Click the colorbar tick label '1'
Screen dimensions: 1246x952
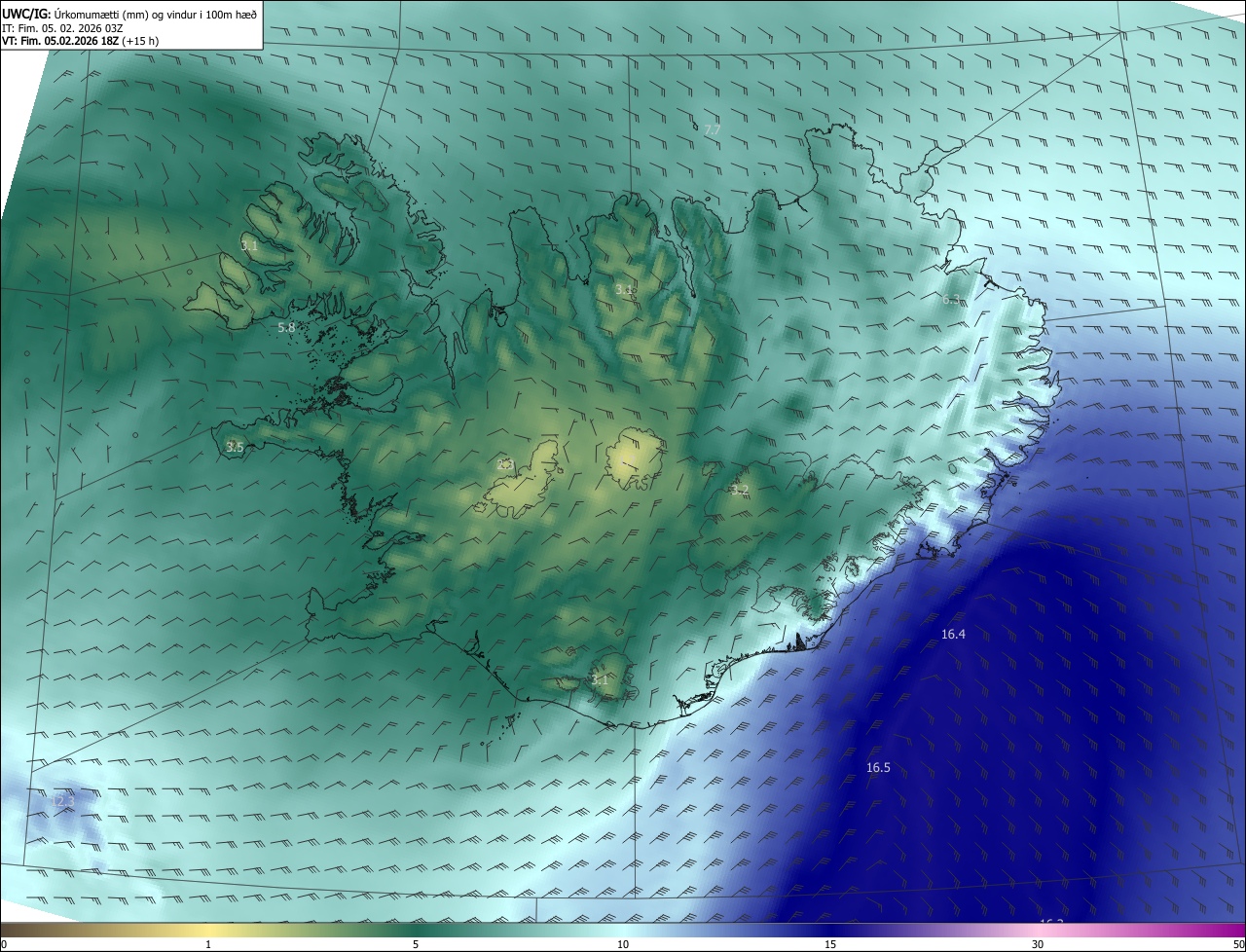[208, 945]
